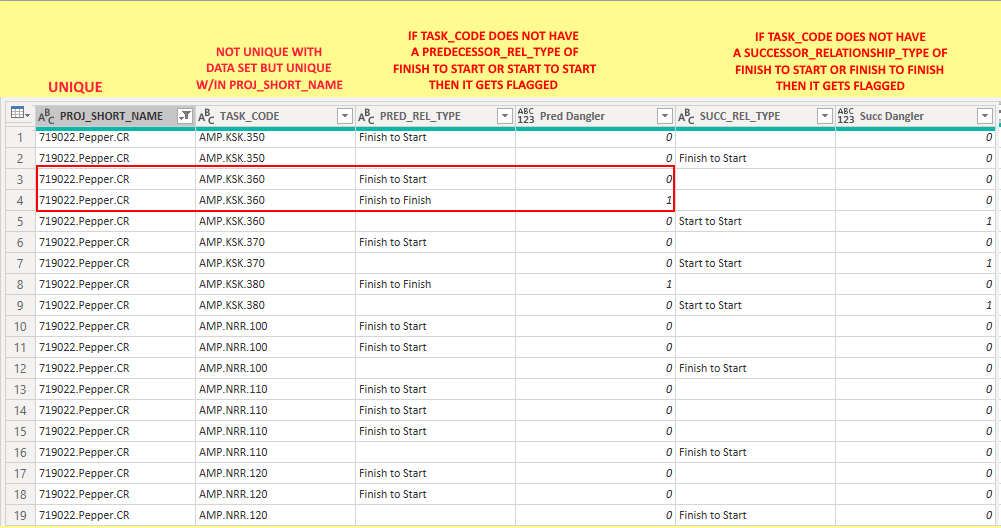1001x528 pixels.
Task: Click Finish to Start successor in row 2
Action: 712,158
